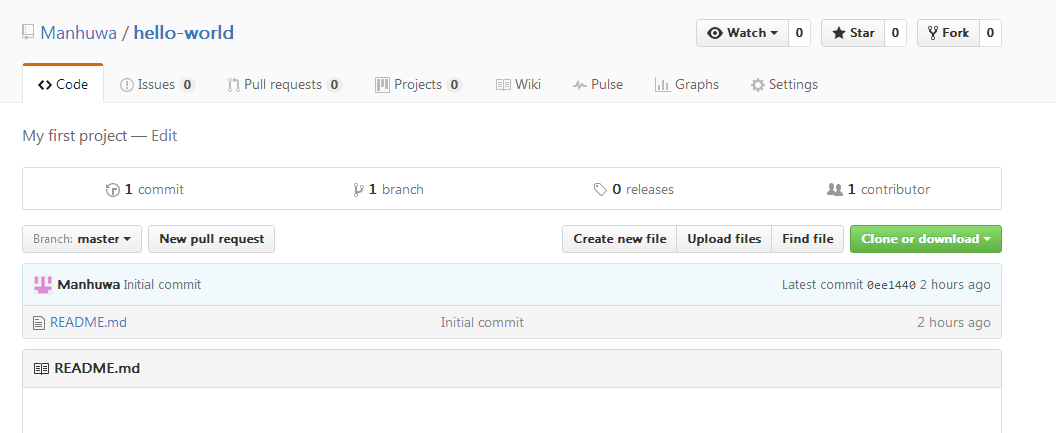Click the eye icon on Watch button

pos(715,33)
